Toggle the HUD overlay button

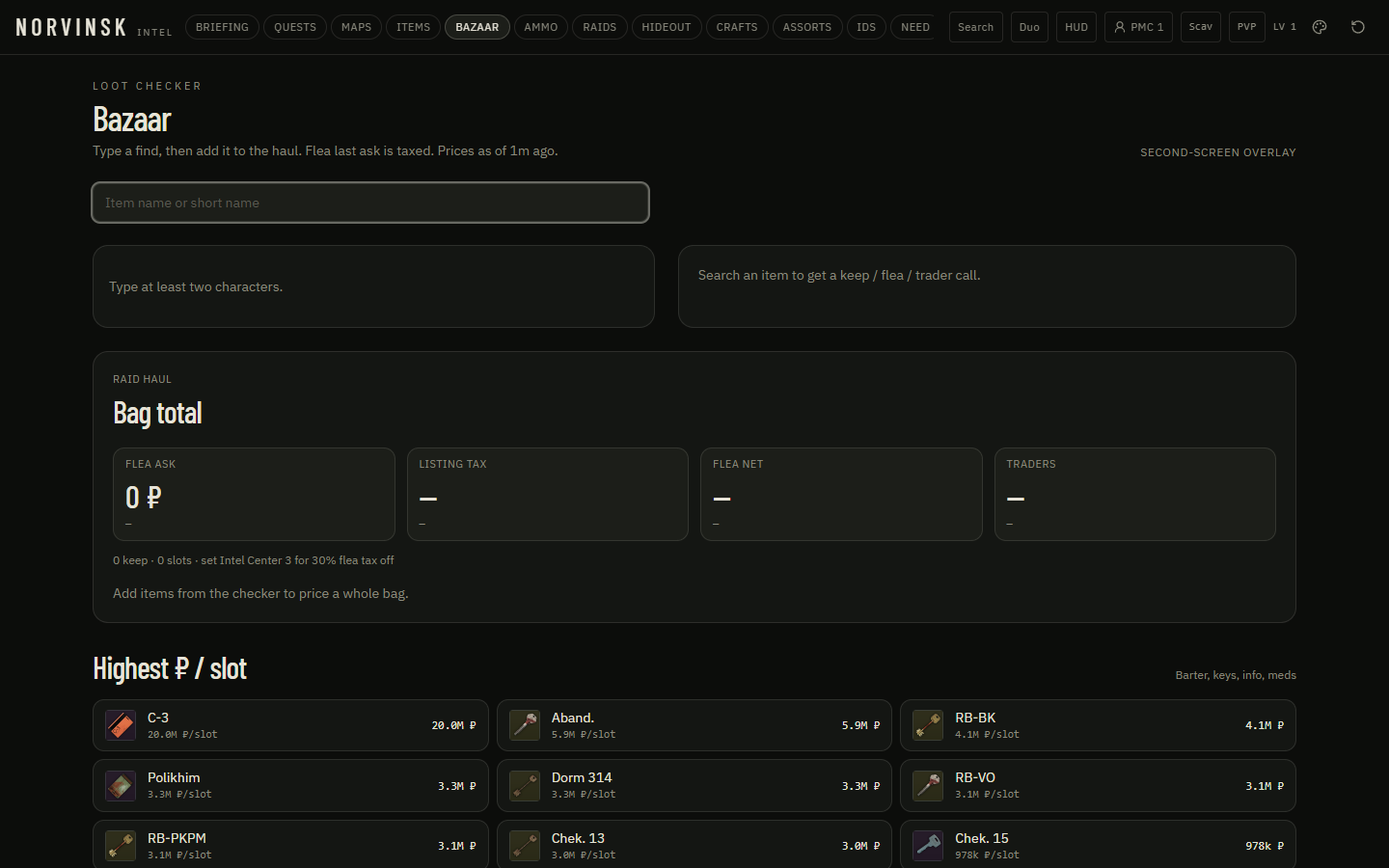(x=1076, y=27)
